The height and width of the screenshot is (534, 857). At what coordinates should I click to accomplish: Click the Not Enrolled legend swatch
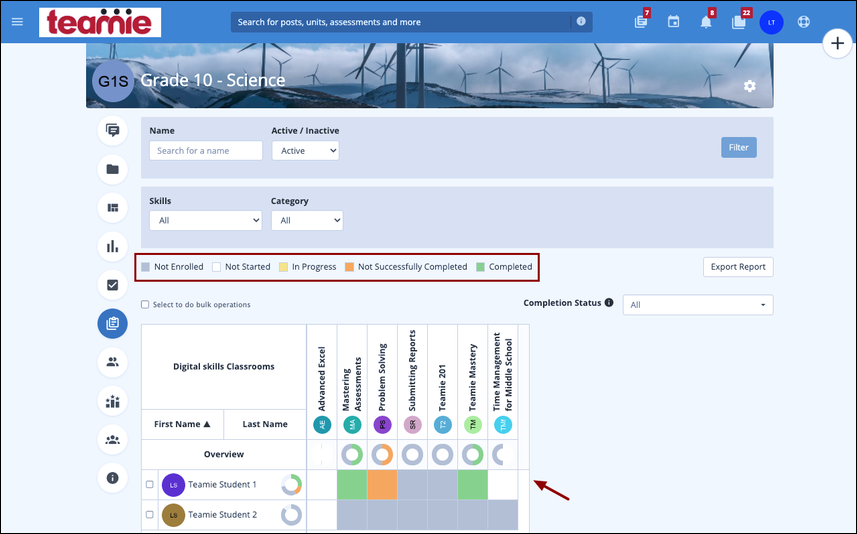coord(145,267)
